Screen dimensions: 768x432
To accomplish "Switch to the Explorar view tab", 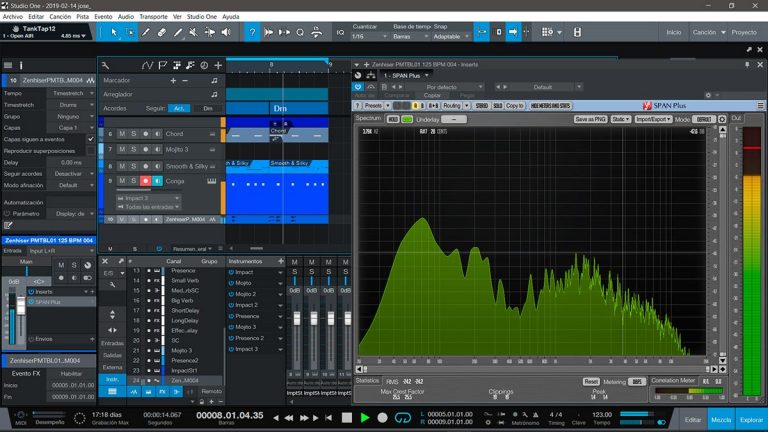I will click(751, 420).
